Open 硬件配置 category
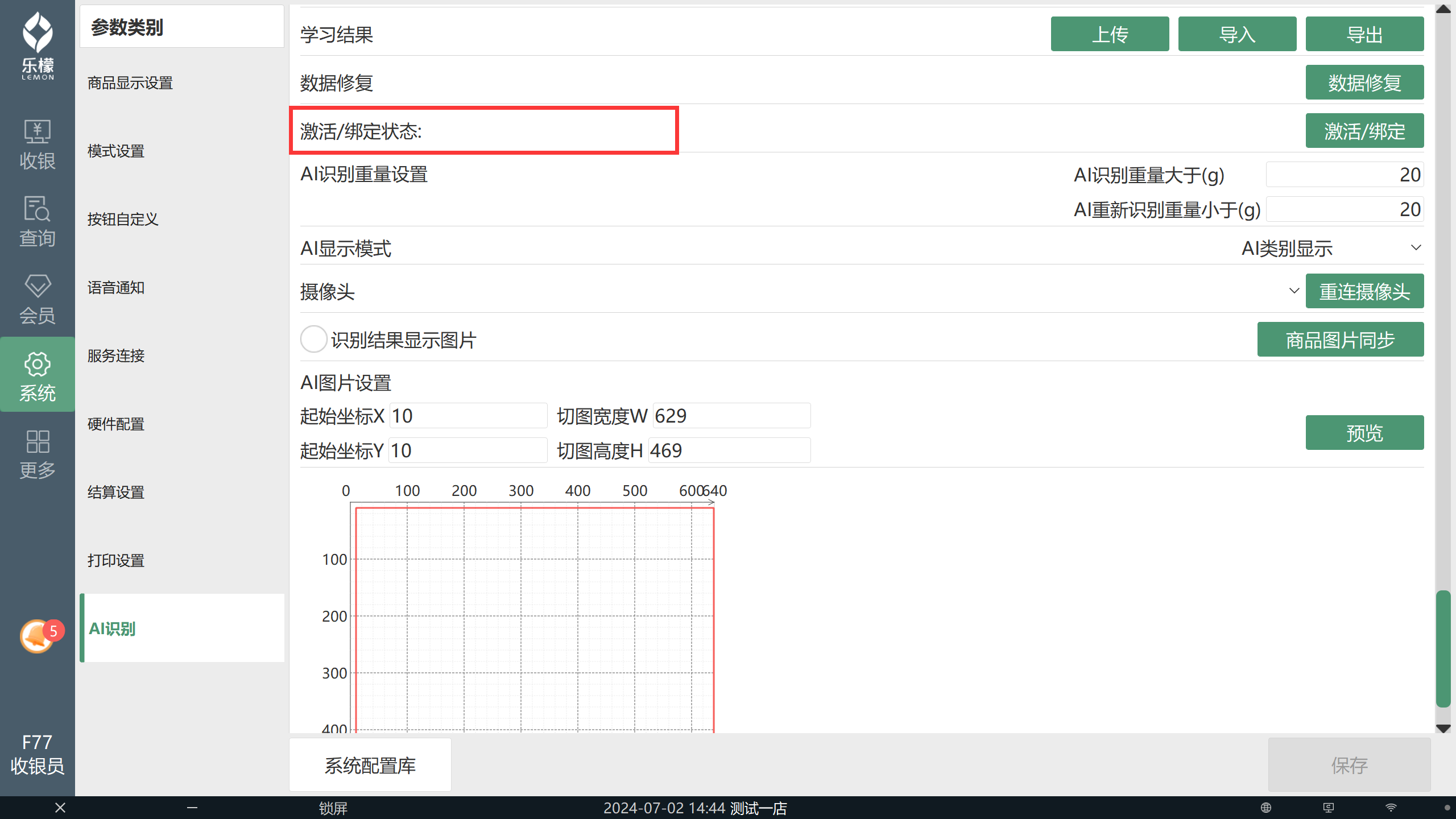1456x819 pixels. 182,424
